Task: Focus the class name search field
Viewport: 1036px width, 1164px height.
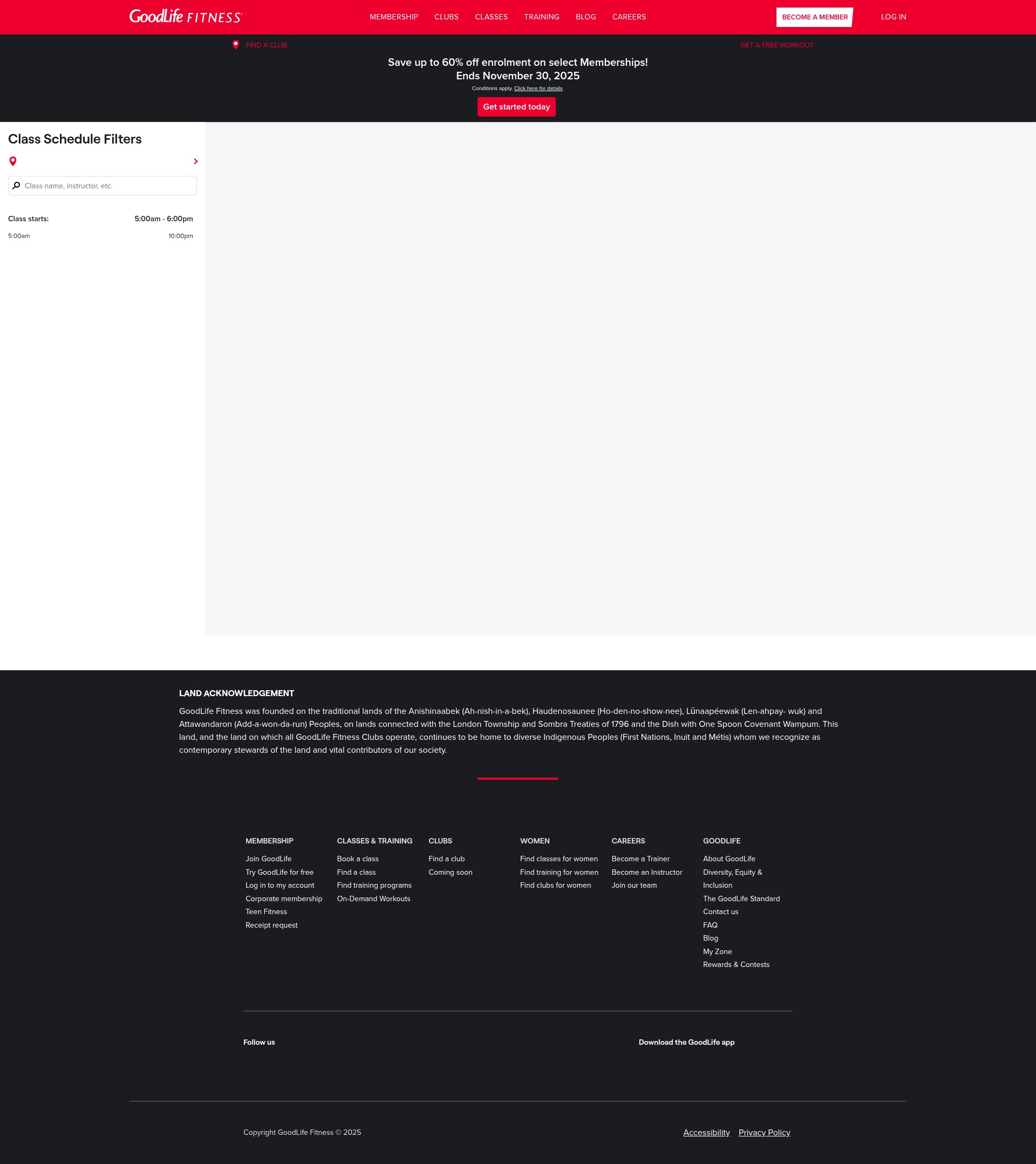Action: pyautogui.click(x=103, y=186)
